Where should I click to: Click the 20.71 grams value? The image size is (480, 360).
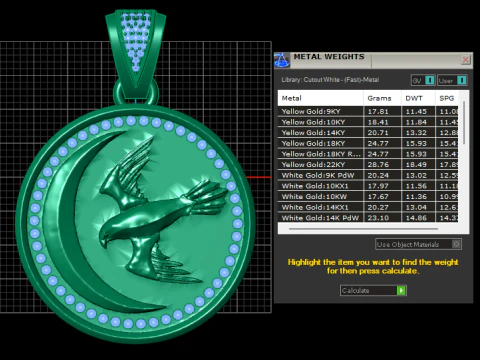click(x=378, y=133)
